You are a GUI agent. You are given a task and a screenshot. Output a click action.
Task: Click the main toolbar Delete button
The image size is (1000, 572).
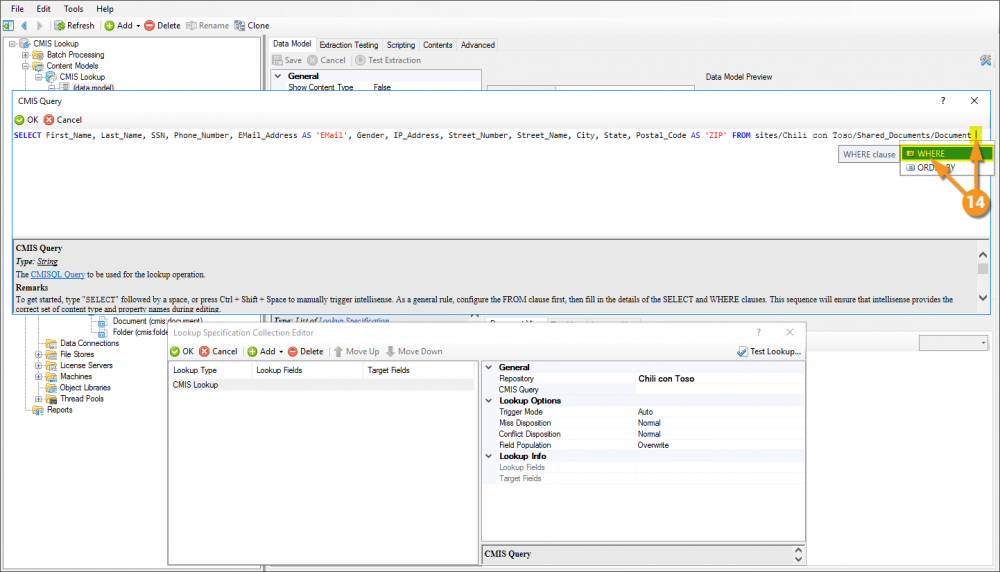pos(162,26)
